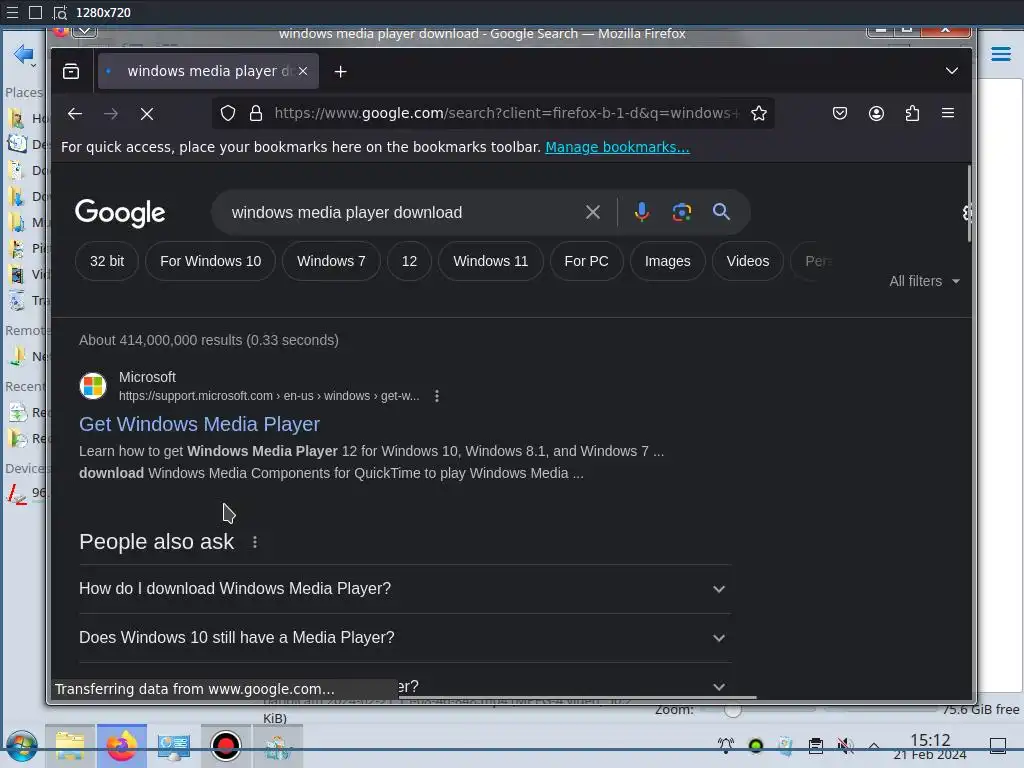The height and width of the screenshot is (768, 1024).
Task: Open Get Windows Media Player link
Action: coord(199,424)
